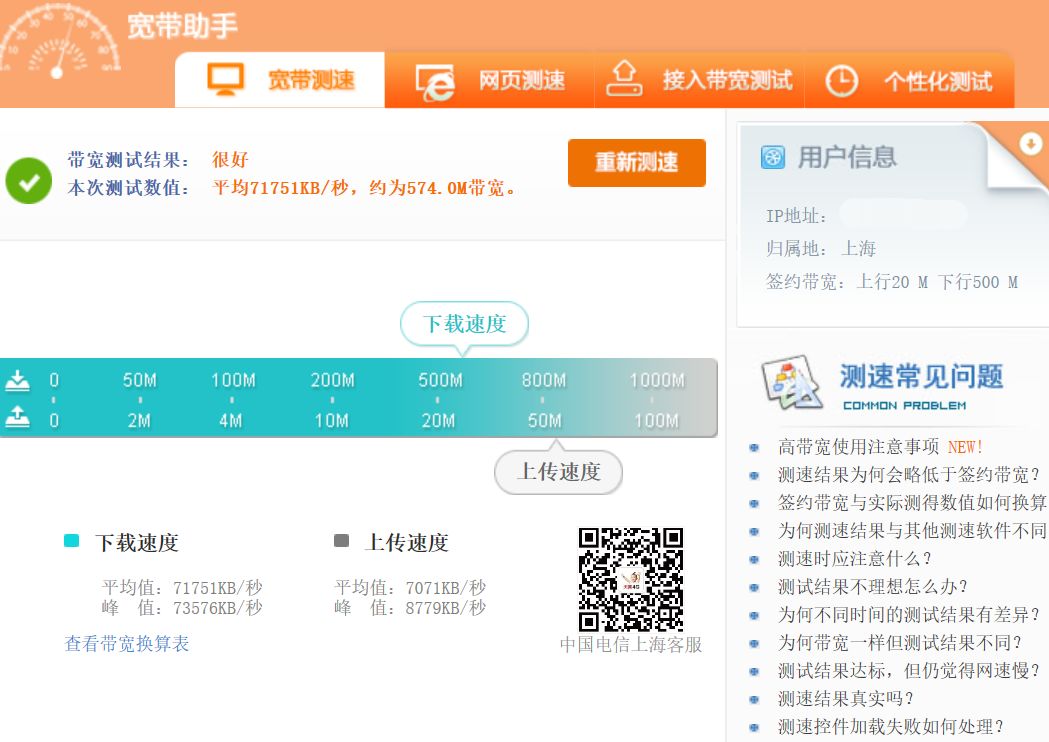This screenshot has width=1049, height=742.
Task: Click the 重新测速 button
Action: point(636,162)
